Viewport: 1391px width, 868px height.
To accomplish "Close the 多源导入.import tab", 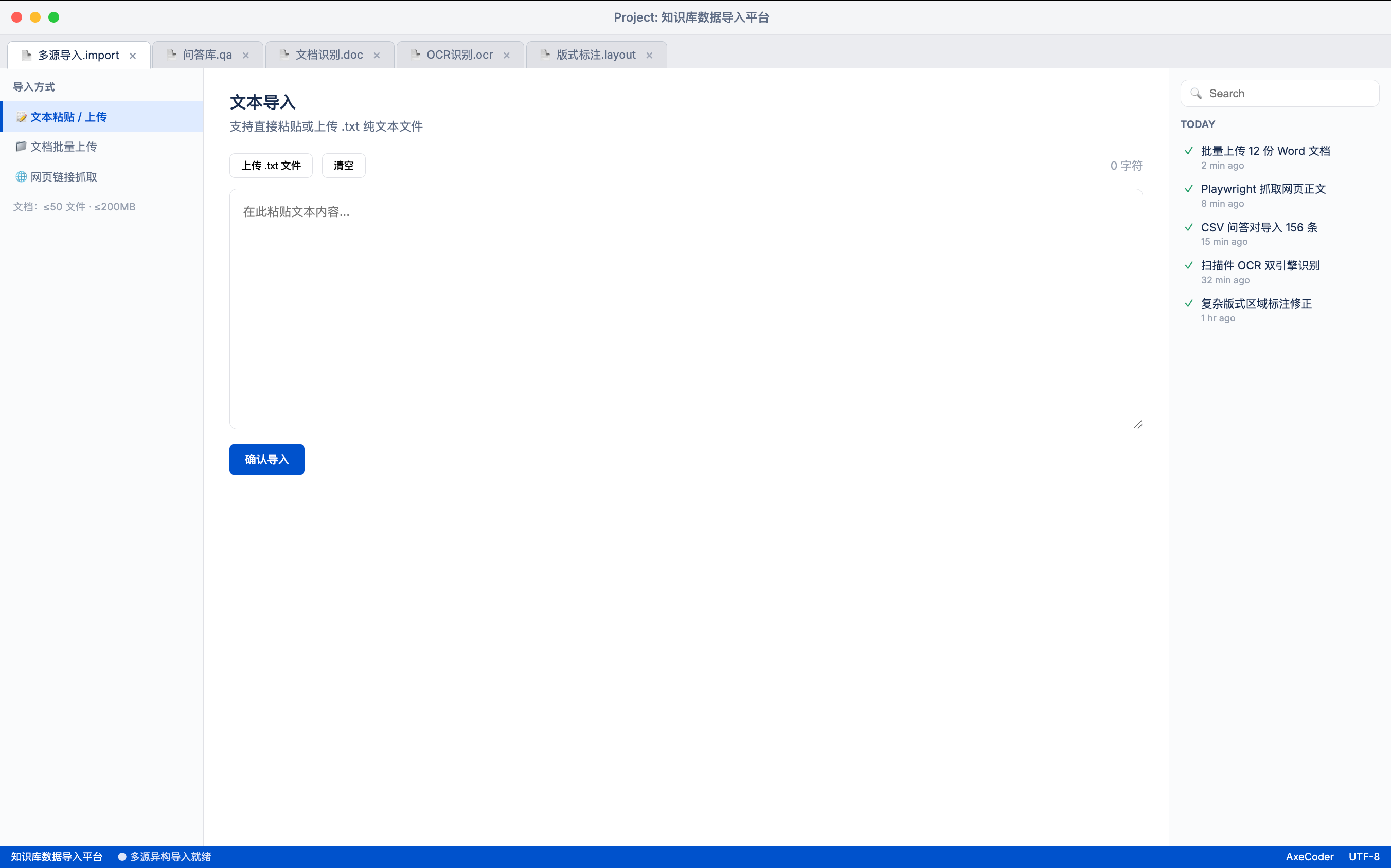I will [133, 56].
